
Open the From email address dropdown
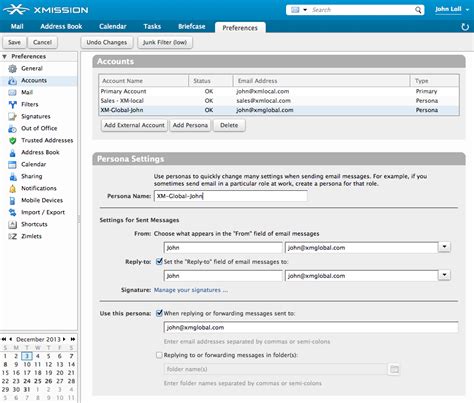click(444, 247)
